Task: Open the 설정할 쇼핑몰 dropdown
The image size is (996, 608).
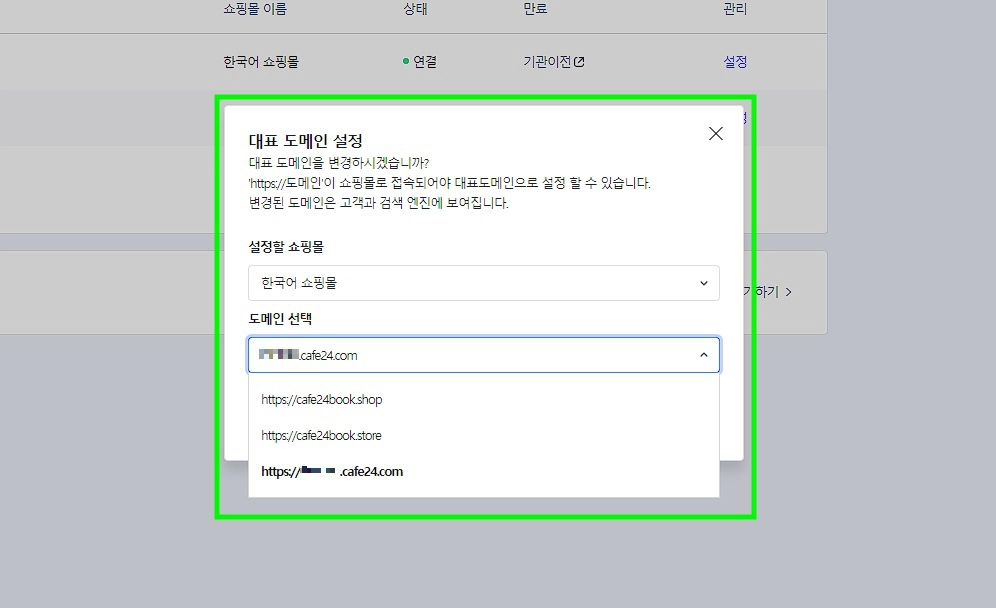Action: pyautogui.click(x=484, y=283)
